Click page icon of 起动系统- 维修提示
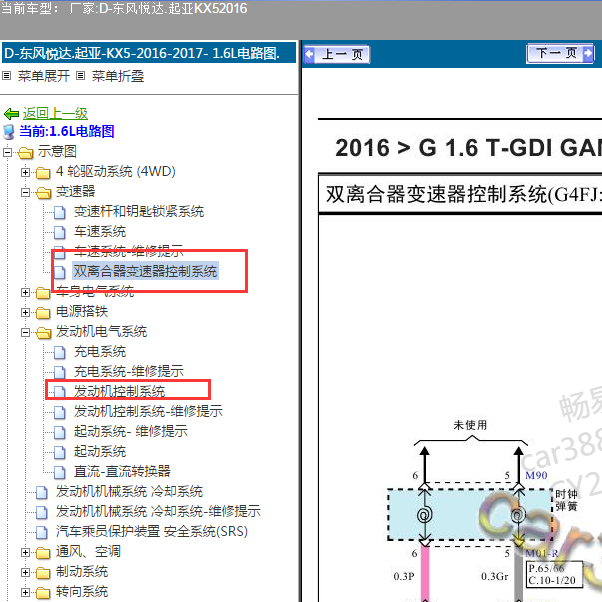Screen dimensions: 602x602 pyautogui.click(x=60, y=432)
